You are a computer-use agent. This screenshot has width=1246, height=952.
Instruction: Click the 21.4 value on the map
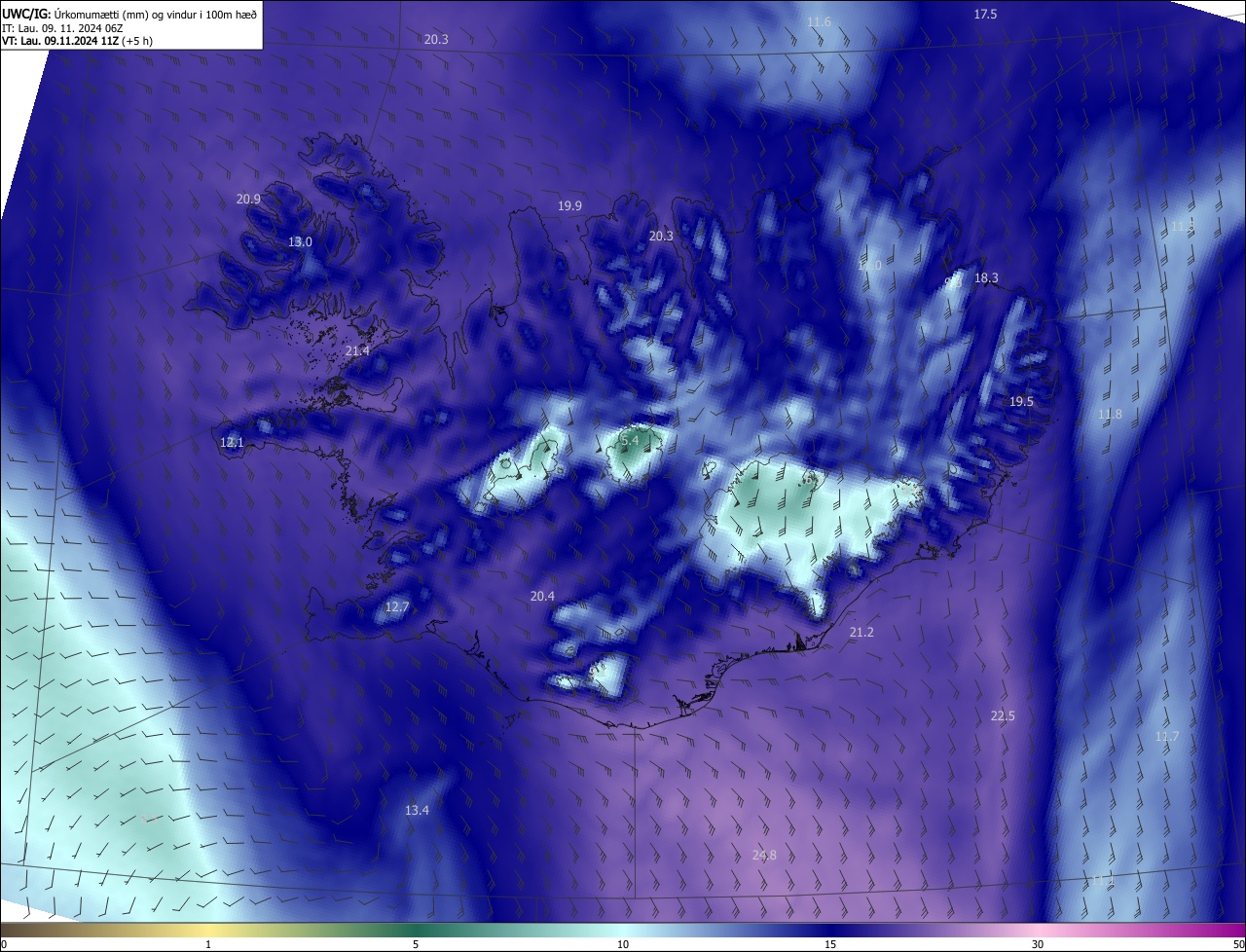point(357,350)
